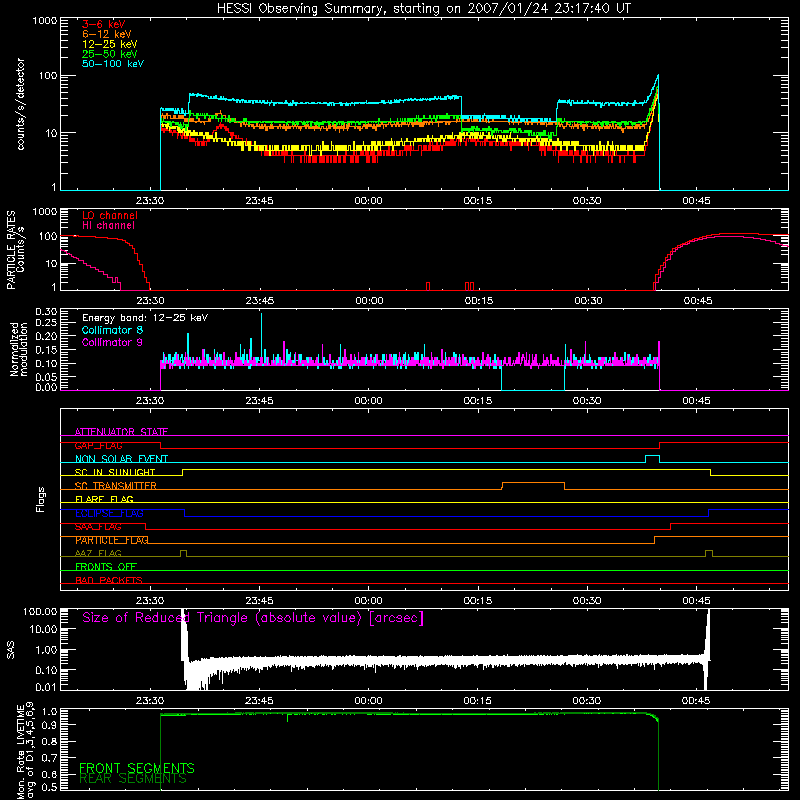Click the Normalized modulation axis title

[18, 349]
